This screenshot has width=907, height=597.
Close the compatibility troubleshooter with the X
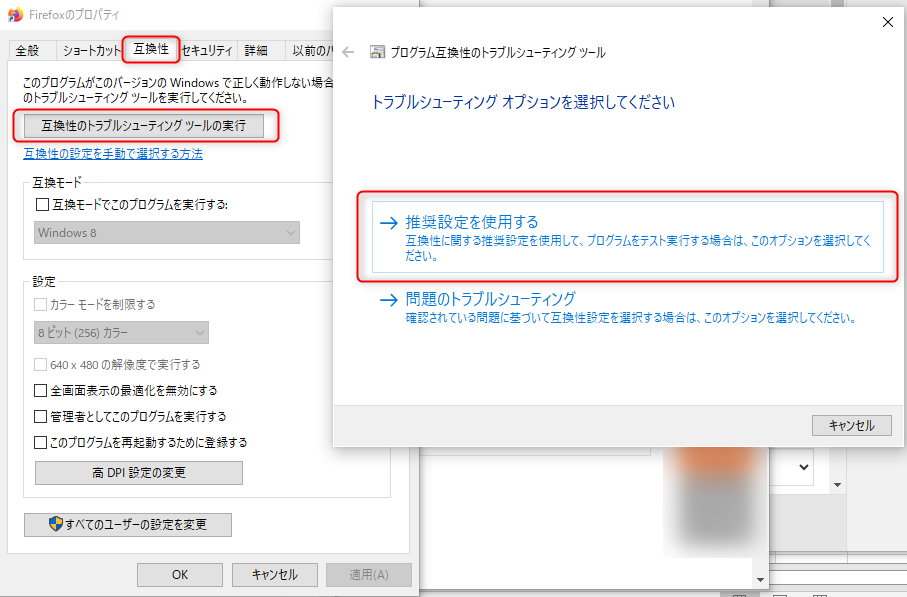click(886, 22)
